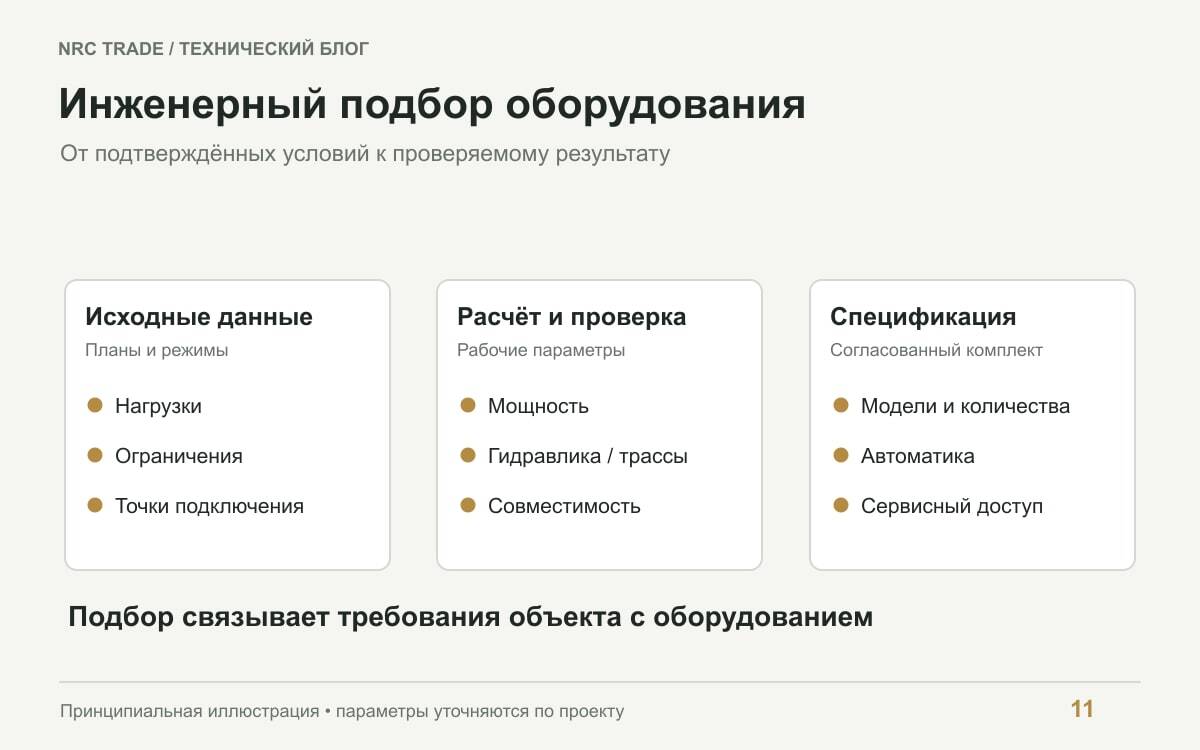Click the gold bullet next to Модели и количества
1200x750 pixels.
tap(841, 405)
